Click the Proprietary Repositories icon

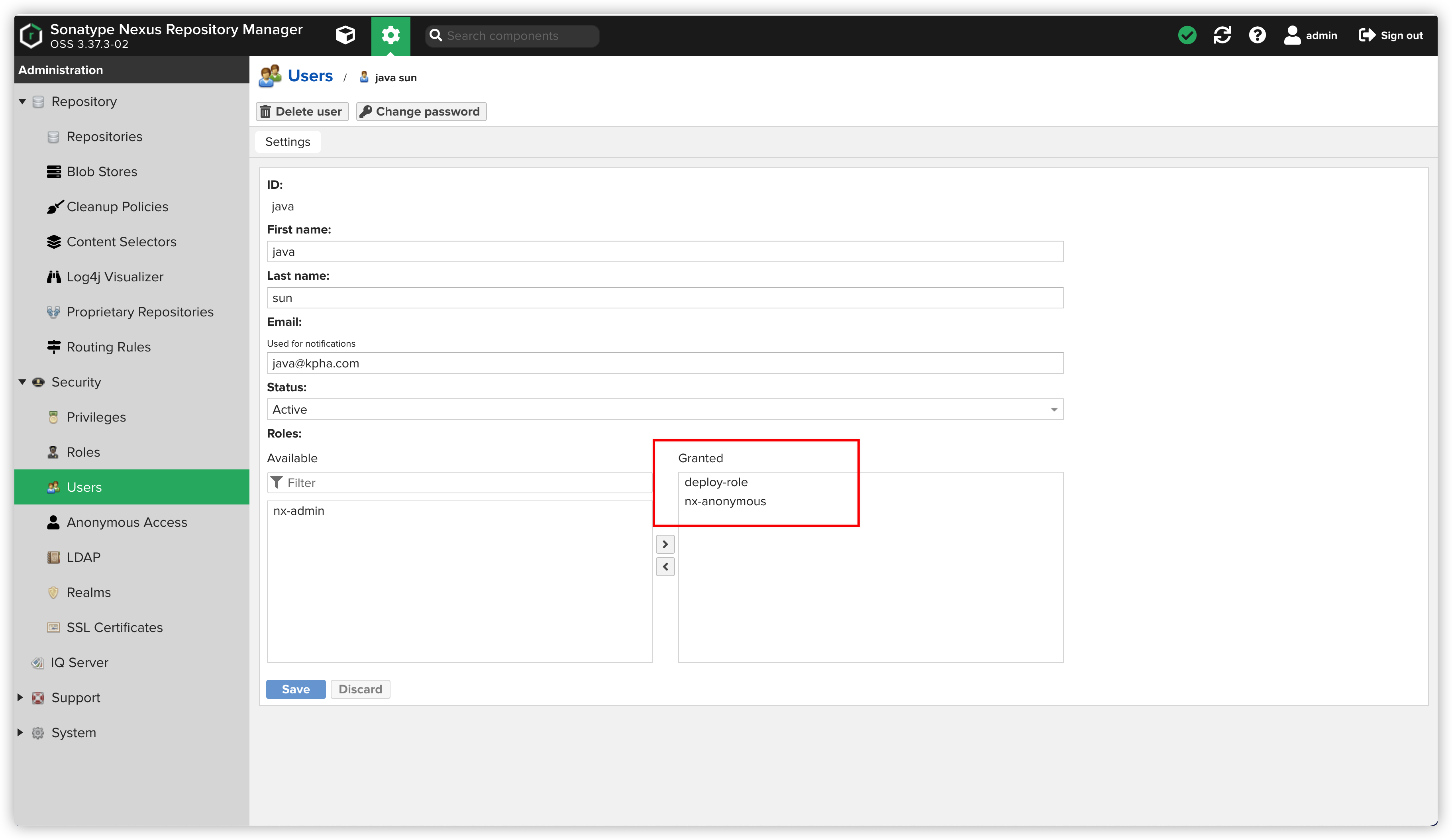(53, 312)
